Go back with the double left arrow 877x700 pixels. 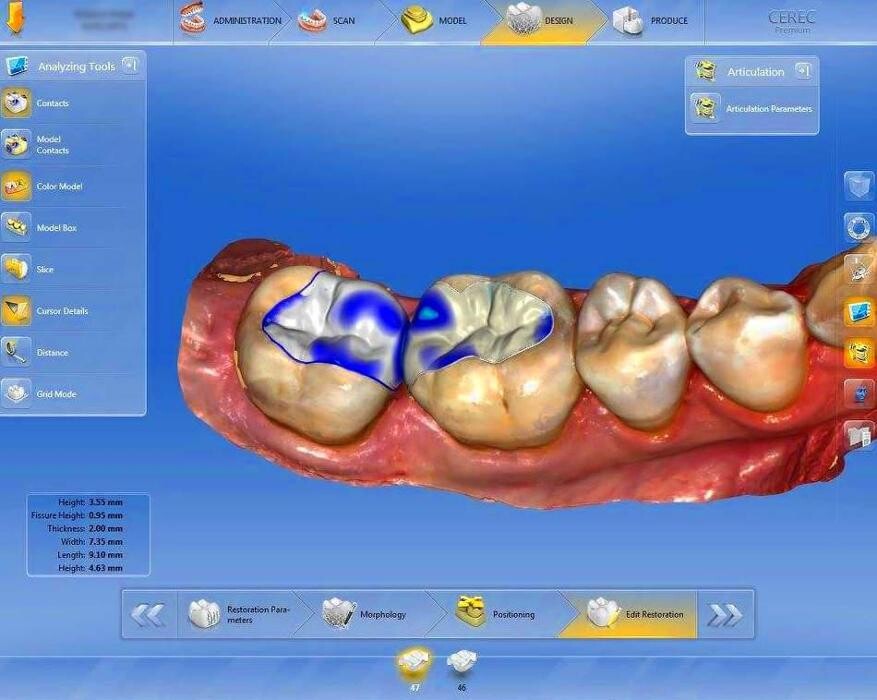148,615
